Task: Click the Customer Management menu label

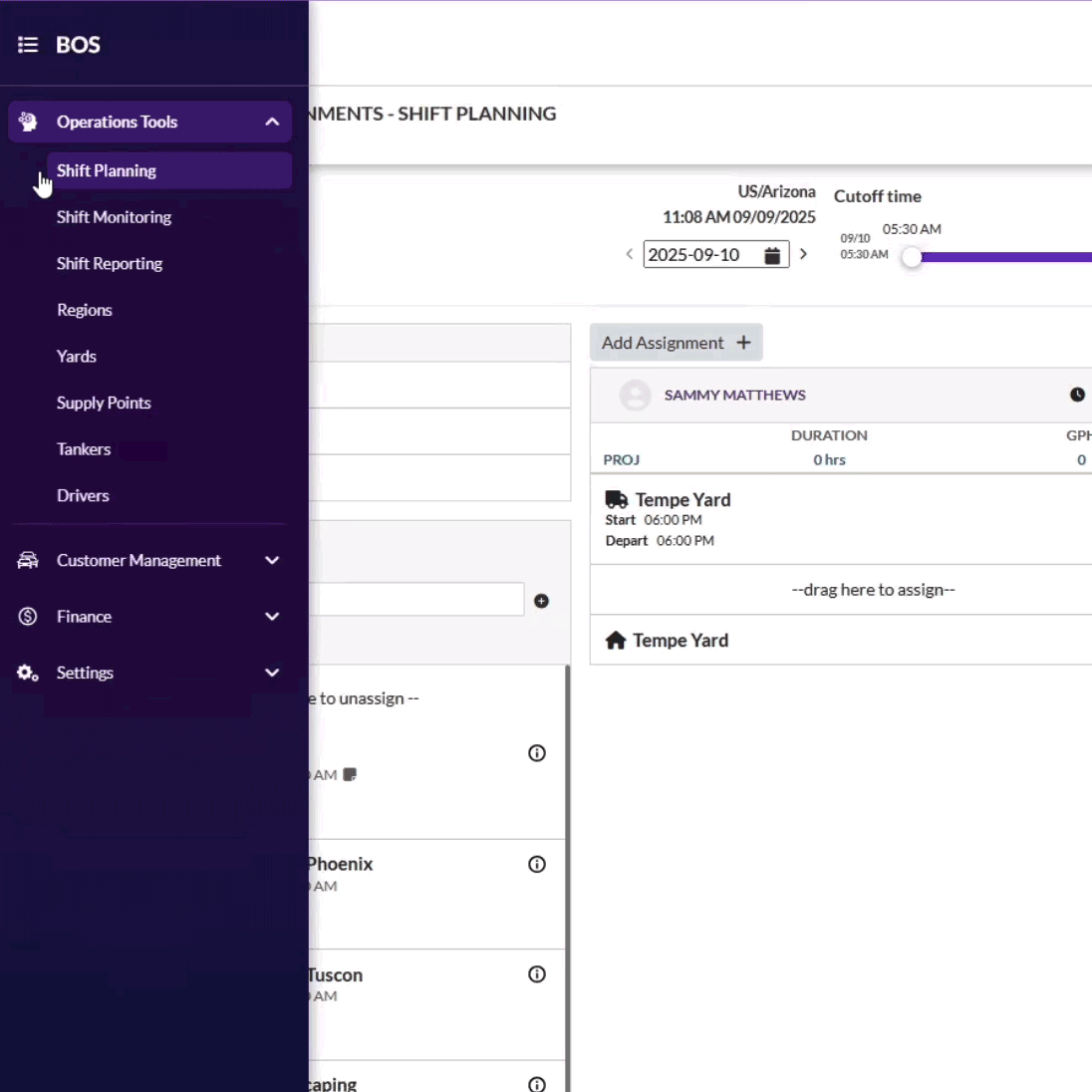Action: pos(138,561)
